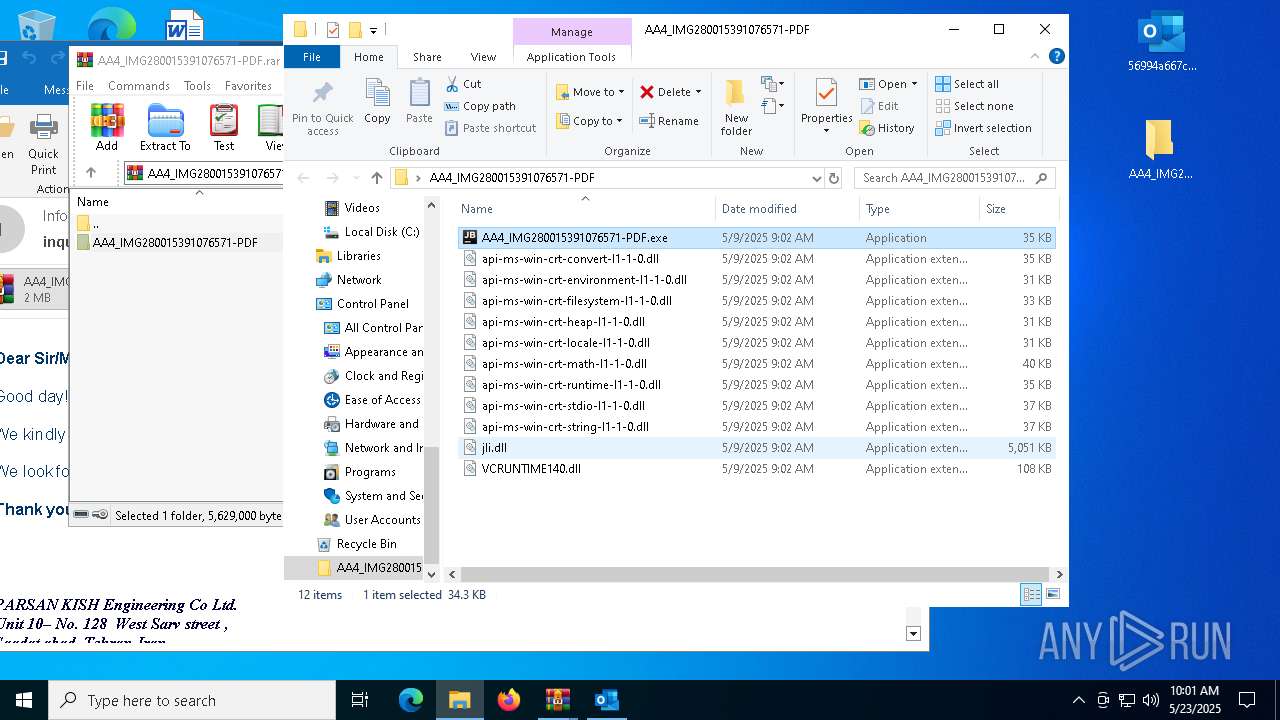Switch to details view in status bar
This screenshot has height=720, width=1280.
[1031, 594]
